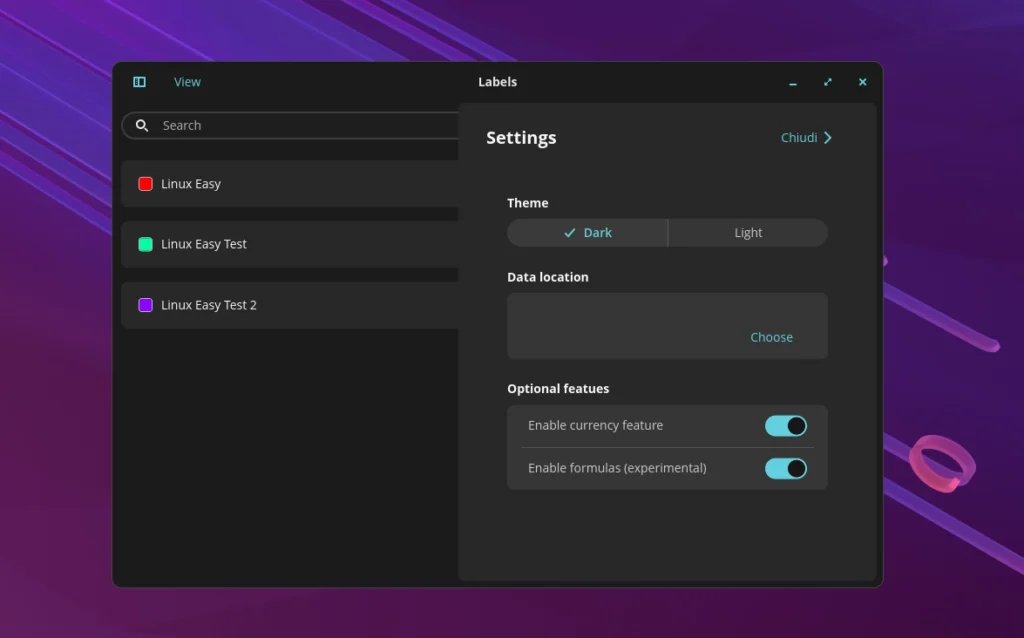Open the View menu
This screenshot has width=1024, height=638.
pyautogui.click(x=187, y=82)
